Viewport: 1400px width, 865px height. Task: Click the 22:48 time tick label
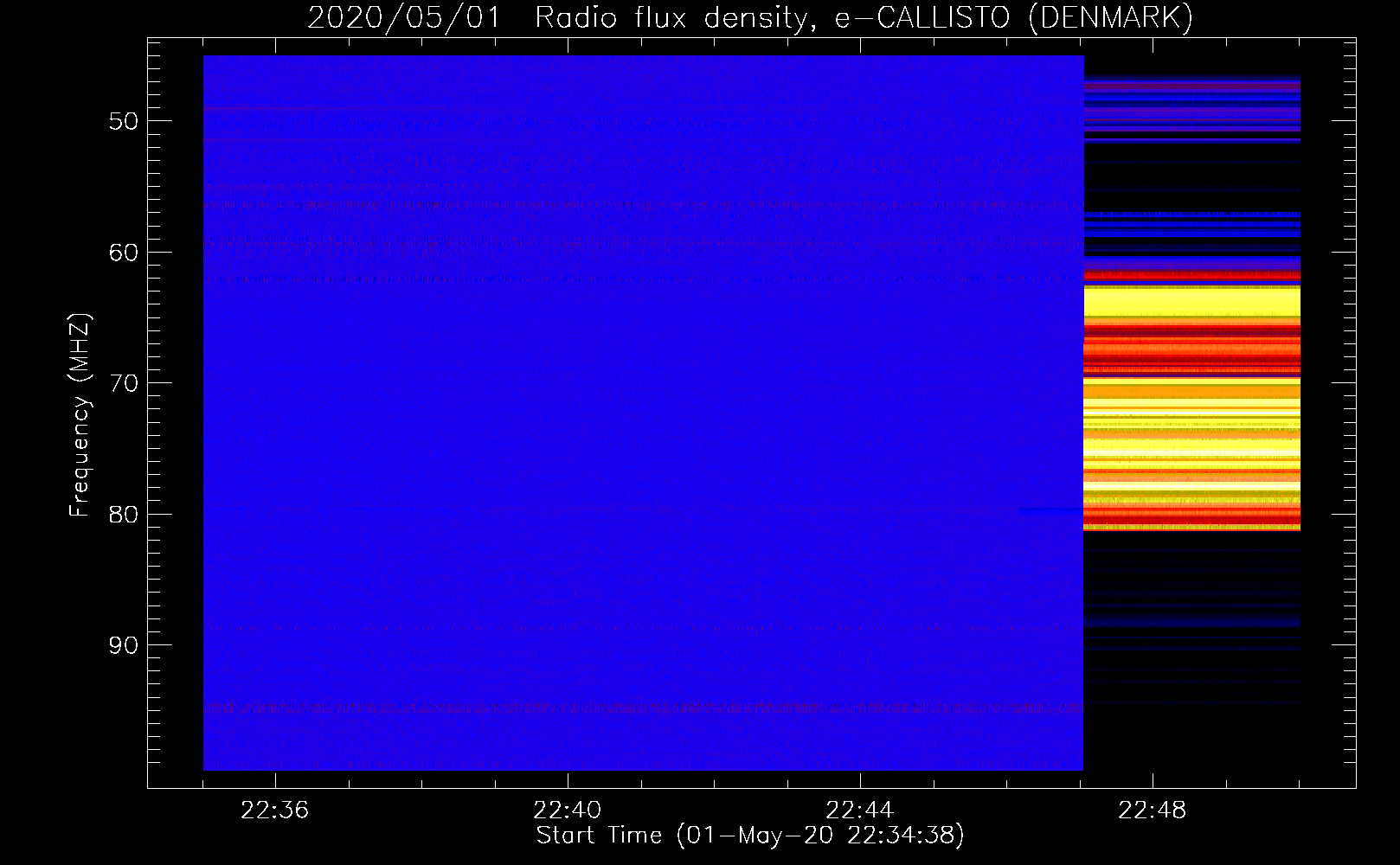[x=1153, y=811]
